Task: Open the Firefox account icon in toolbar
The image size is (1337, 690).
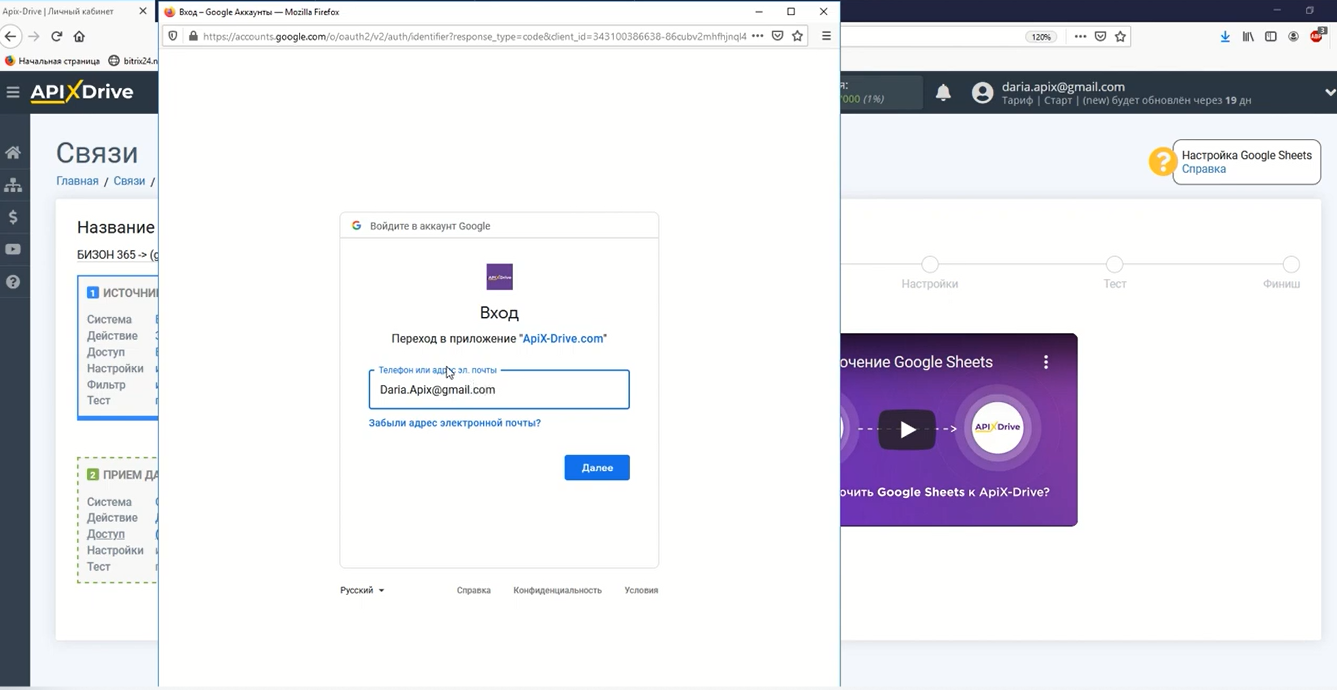Action: pos(1293,37)
